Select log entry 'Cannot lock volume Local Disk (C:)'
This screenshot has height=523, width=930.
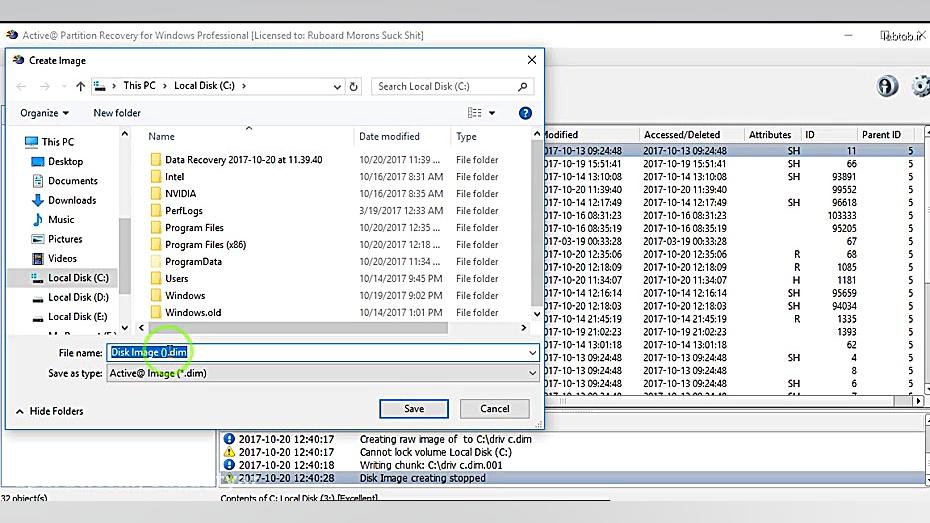coord(572,452)
